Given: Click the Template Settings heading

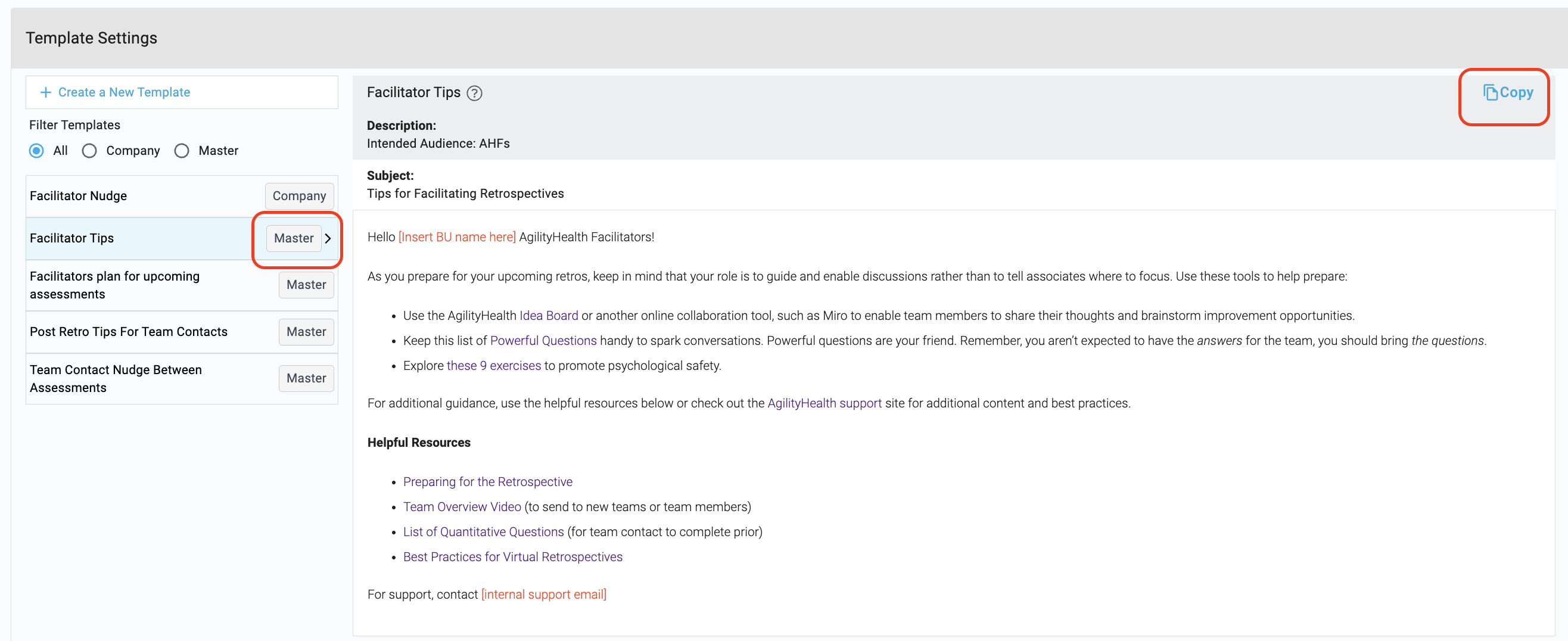Looking at the screenshot, I should [91, 38].
